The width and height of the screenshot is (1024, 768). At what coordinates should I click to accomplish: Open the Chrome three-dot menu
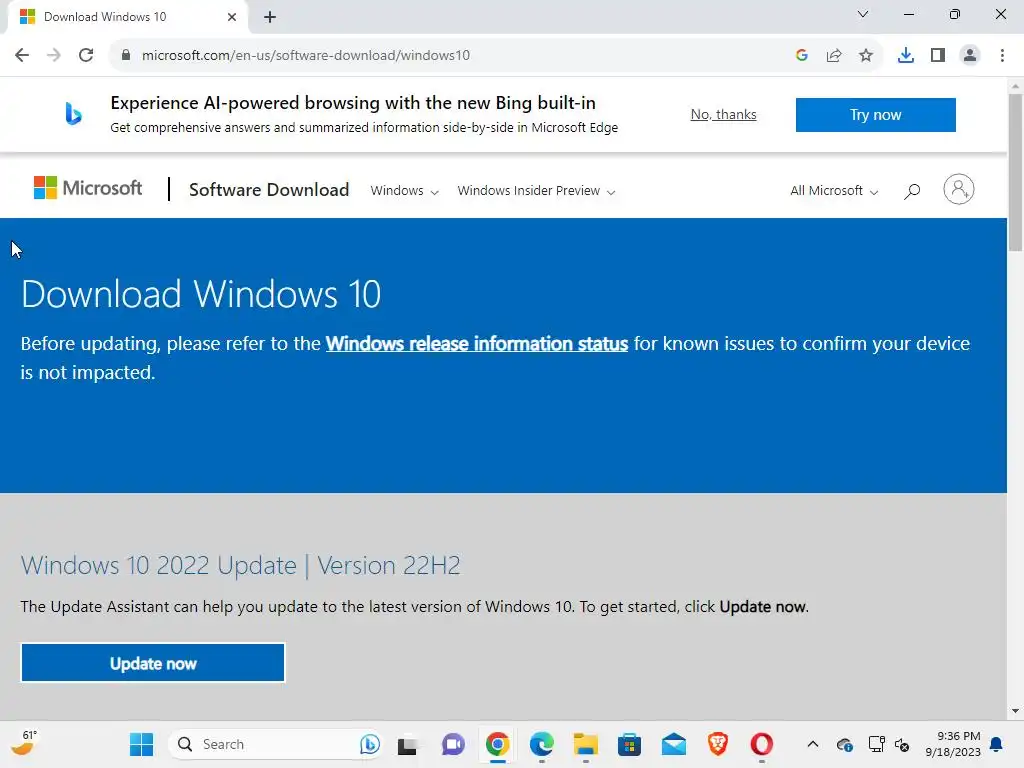(1002, 56)
